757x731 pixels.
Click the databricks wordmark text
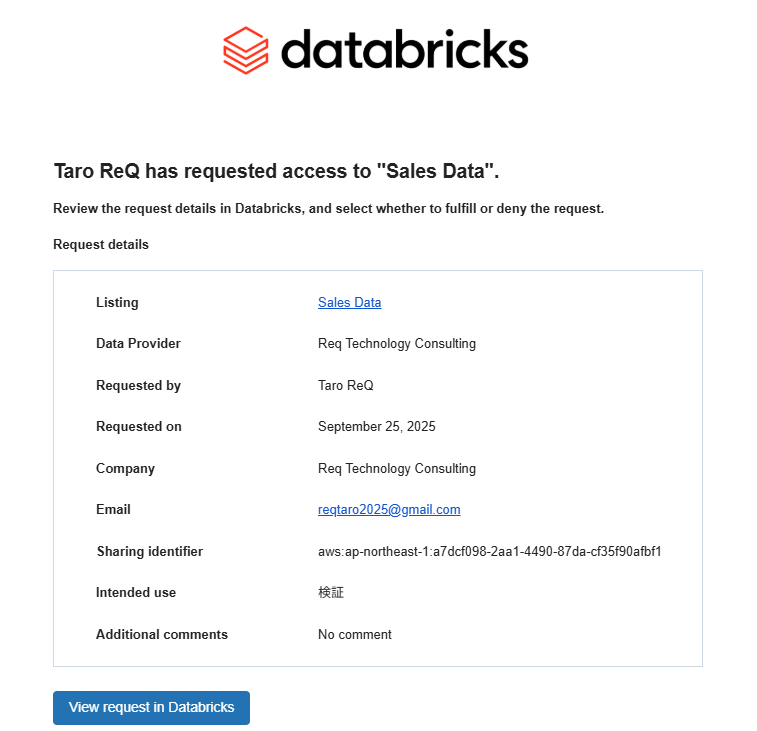pyautogui.click(x=404, y=49)
